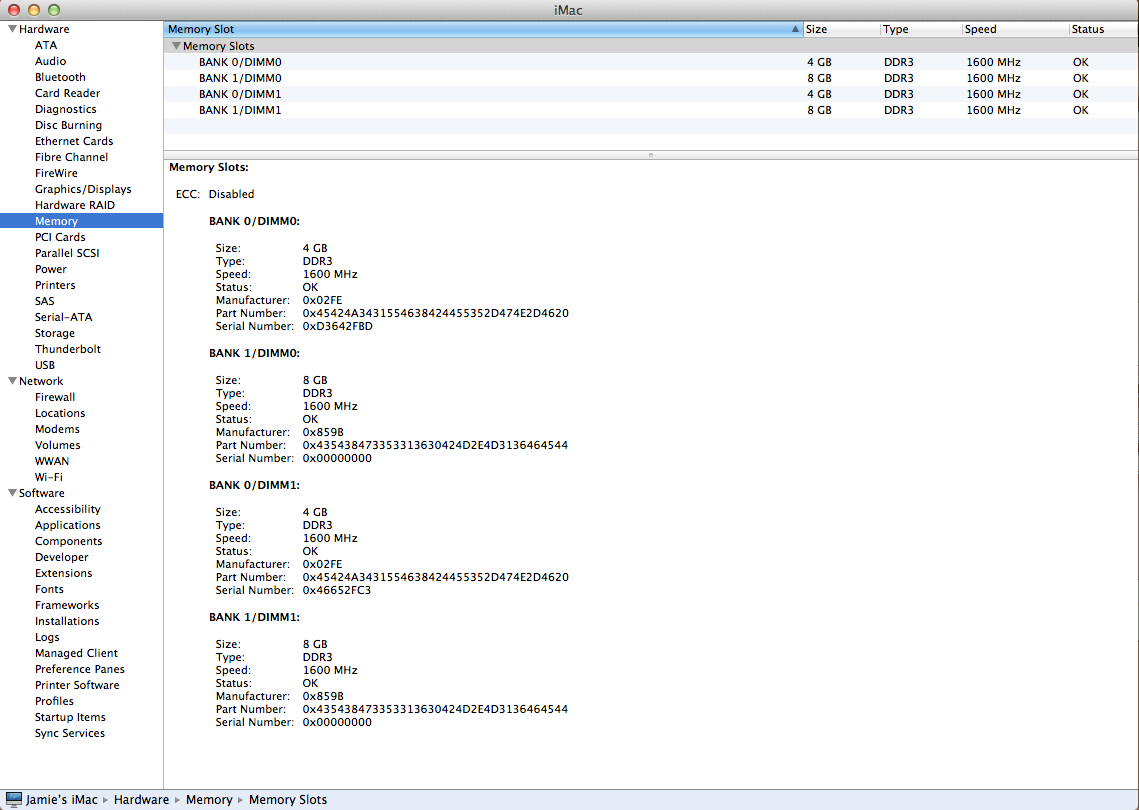Select the highlighted Memory sidebar item

[81, 221]
